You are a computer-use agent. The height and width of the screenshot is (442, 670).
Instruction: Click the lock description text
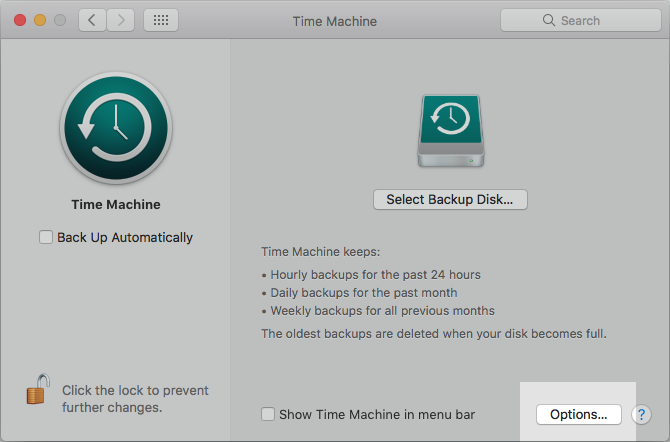pyautogui.click(x=135, y=399)
